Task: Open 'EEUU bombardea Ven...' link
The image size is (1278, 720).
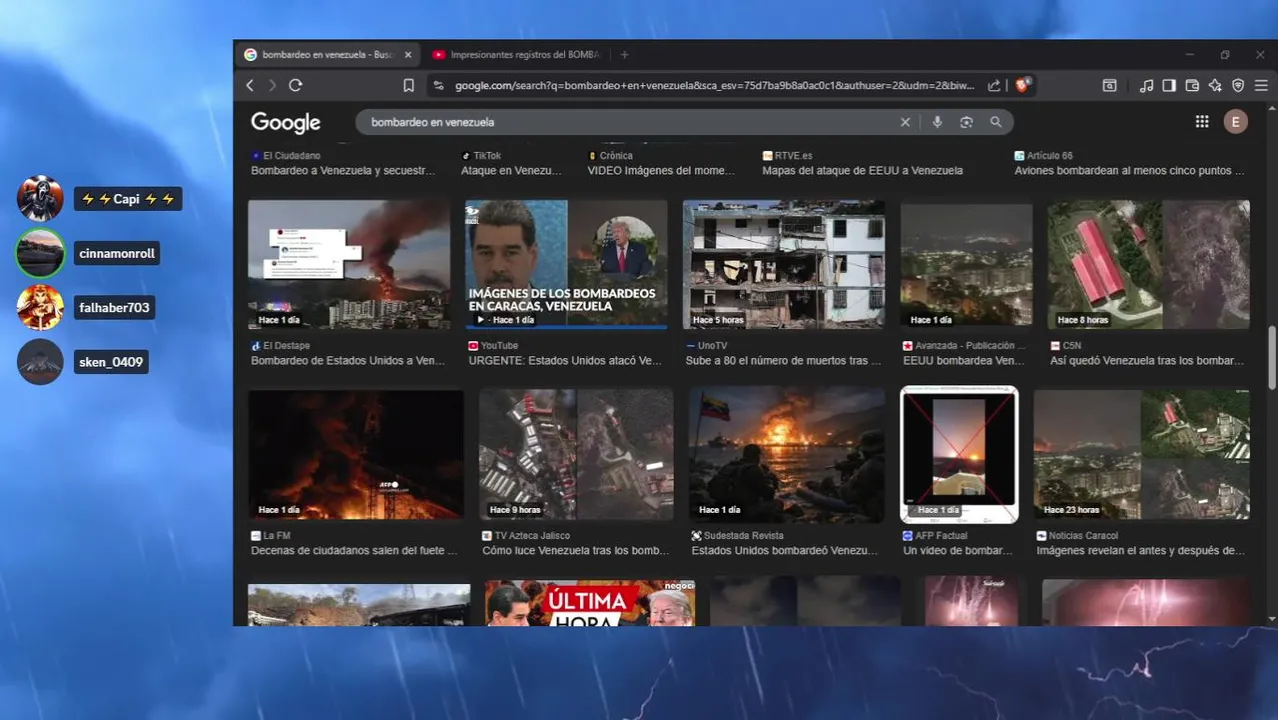Action: click(964, 361)
